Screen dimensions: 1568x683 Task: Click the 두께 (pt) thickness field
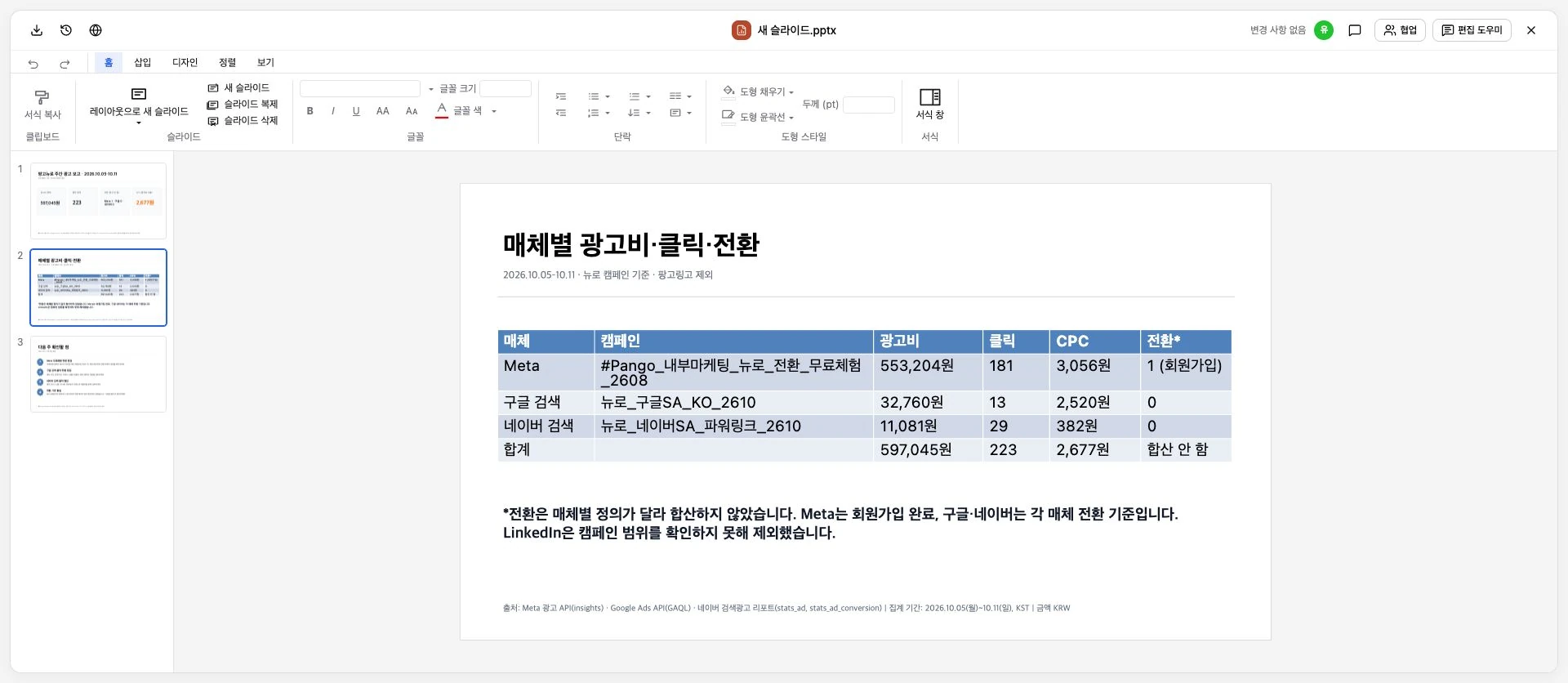click(869, 105)
